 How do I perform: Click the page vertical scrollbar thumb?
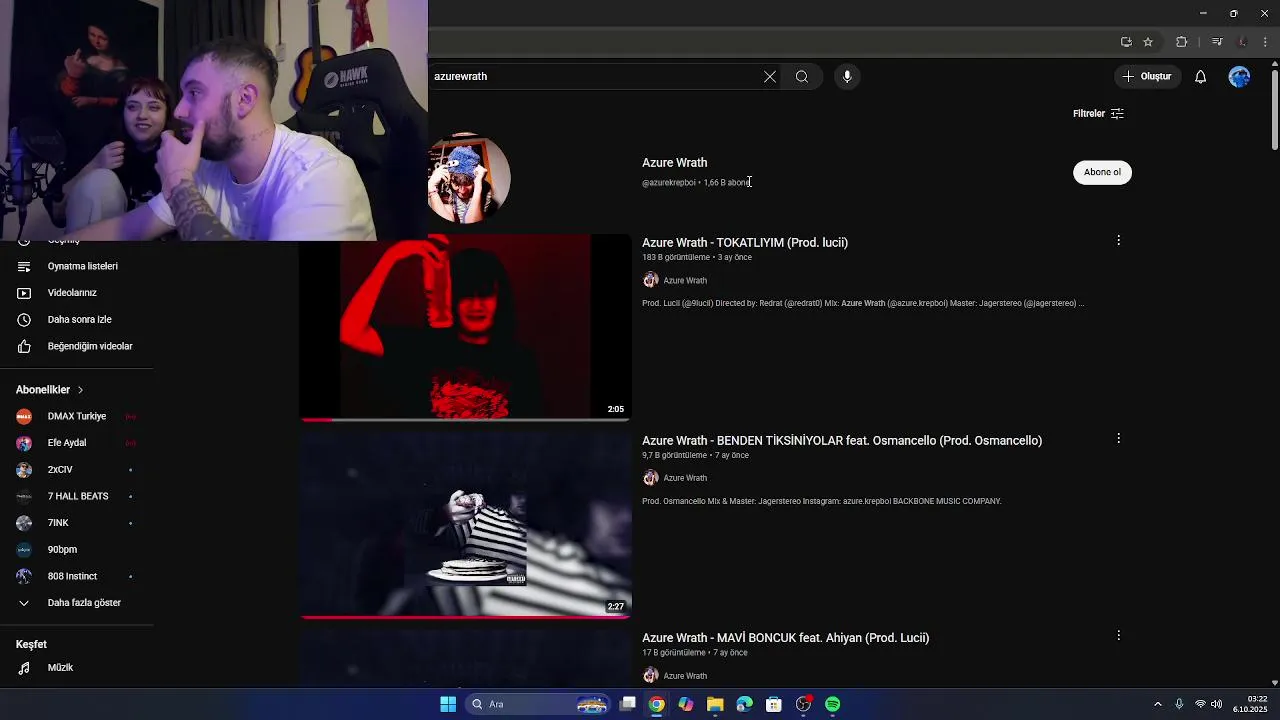pos(1274,110)
